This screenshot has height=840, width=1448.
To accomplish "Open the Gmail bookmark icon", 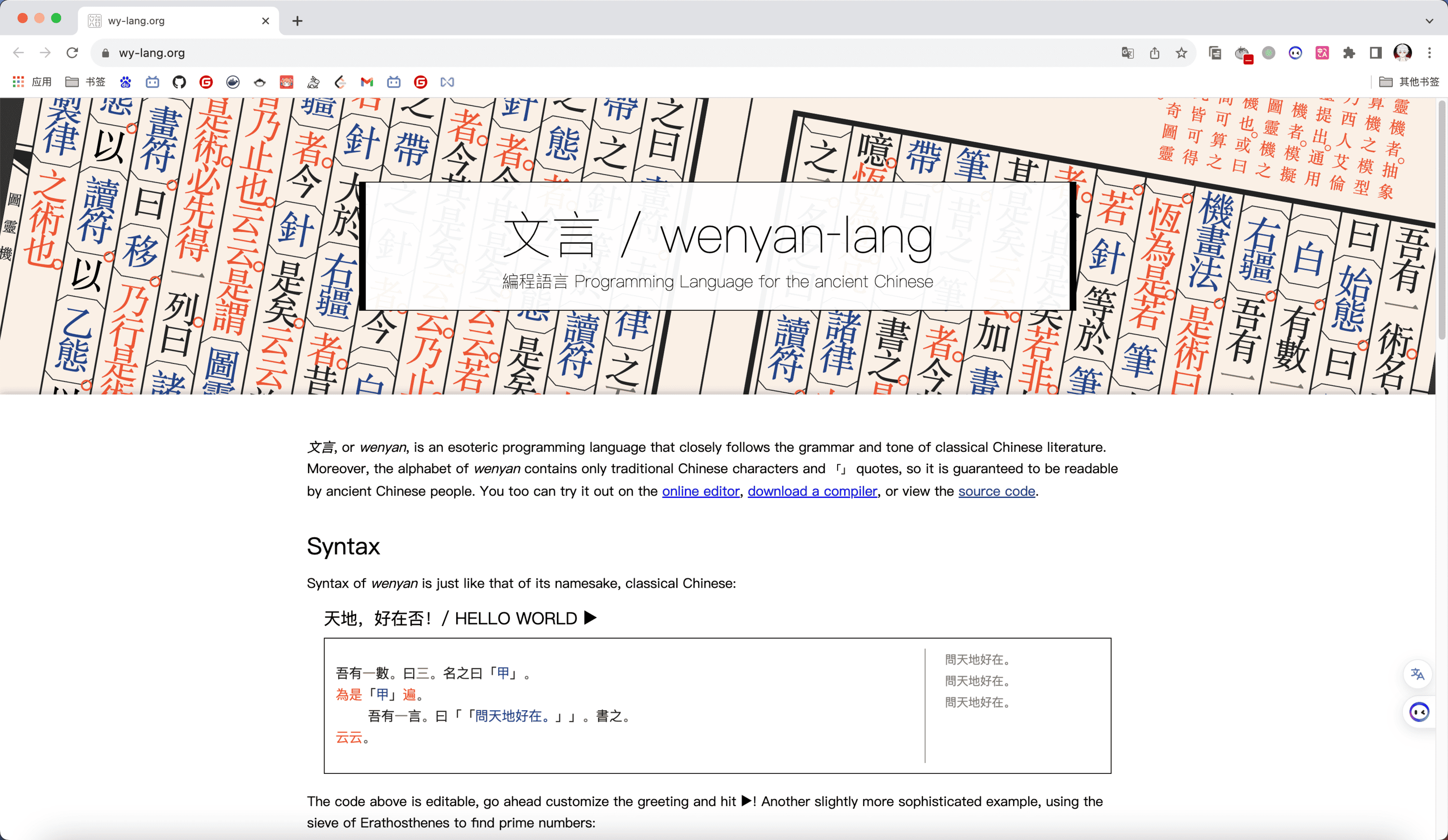I will pyautogui.click(x=366, y=82).
